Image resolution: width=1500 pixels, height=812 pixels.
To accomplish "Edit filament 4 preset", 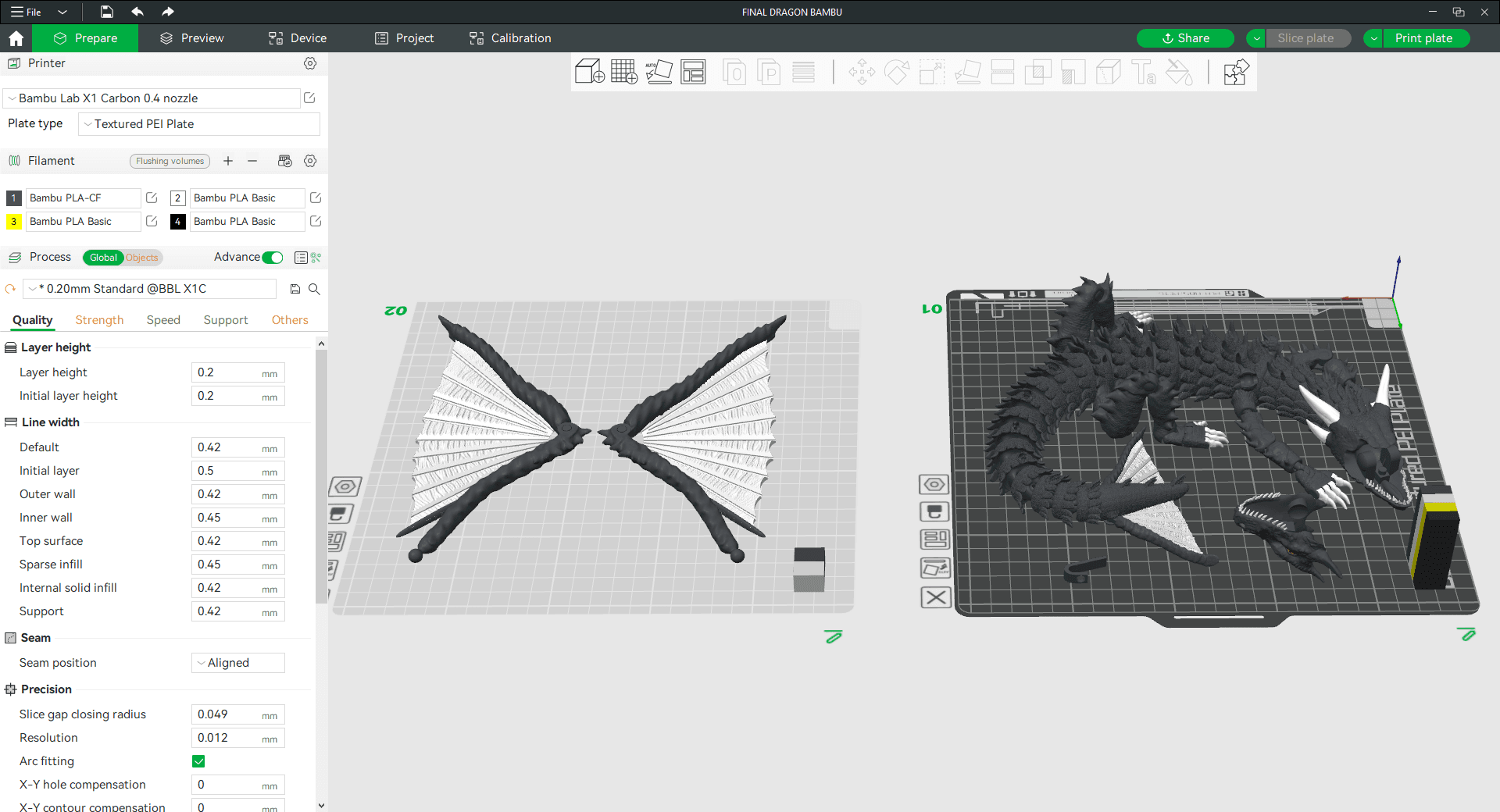I will point(316,221).
